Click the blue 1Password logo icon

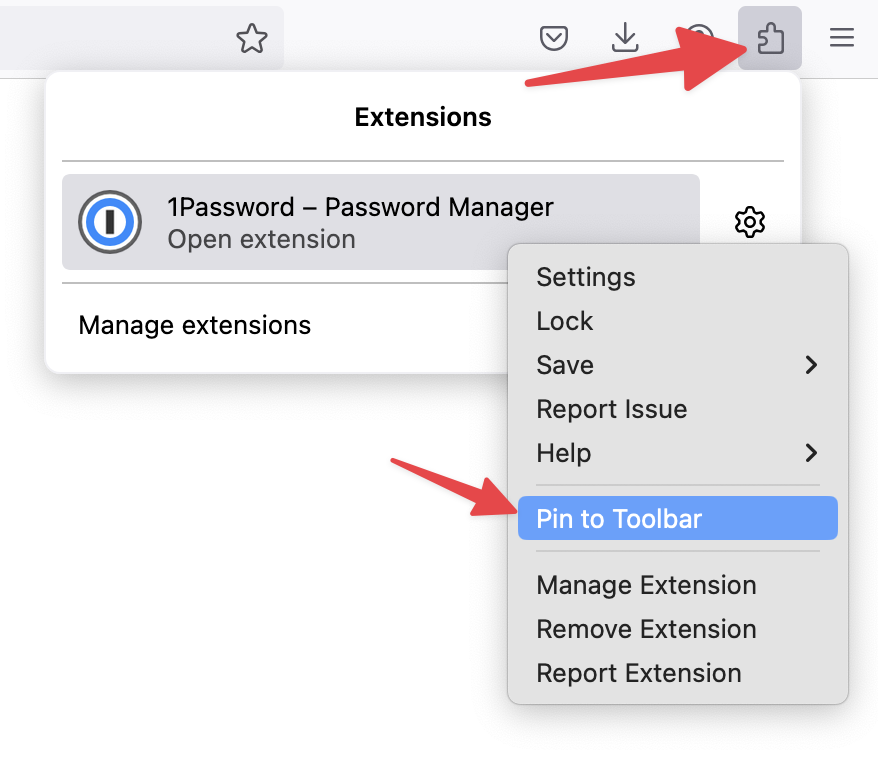click(110, 222)
